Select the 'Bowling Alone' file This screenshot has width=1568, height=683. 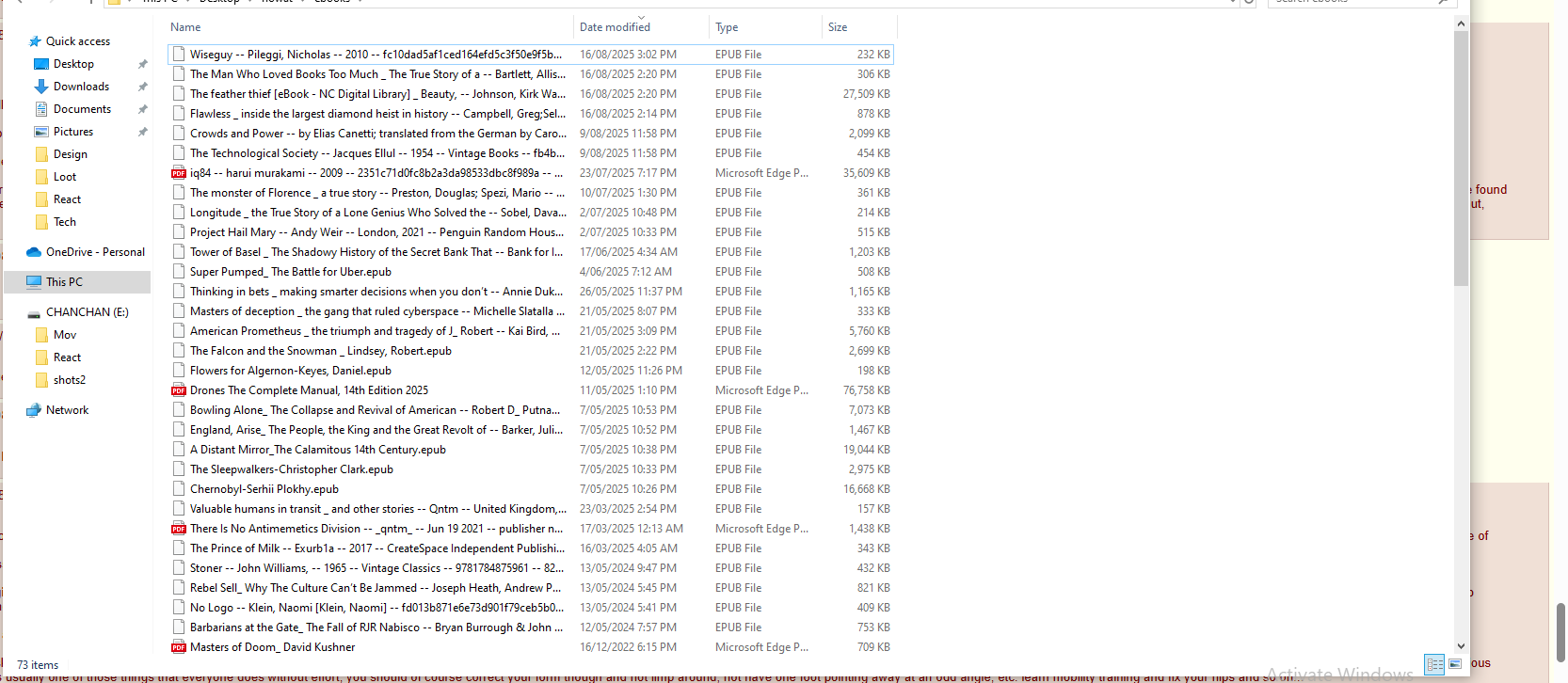[377, 410]
